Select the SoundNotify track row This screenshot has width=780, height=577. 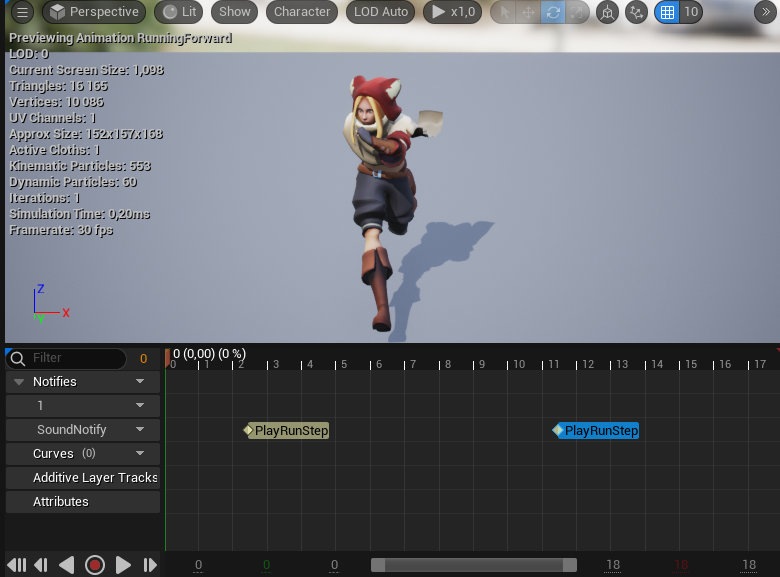tap(83, 430)
